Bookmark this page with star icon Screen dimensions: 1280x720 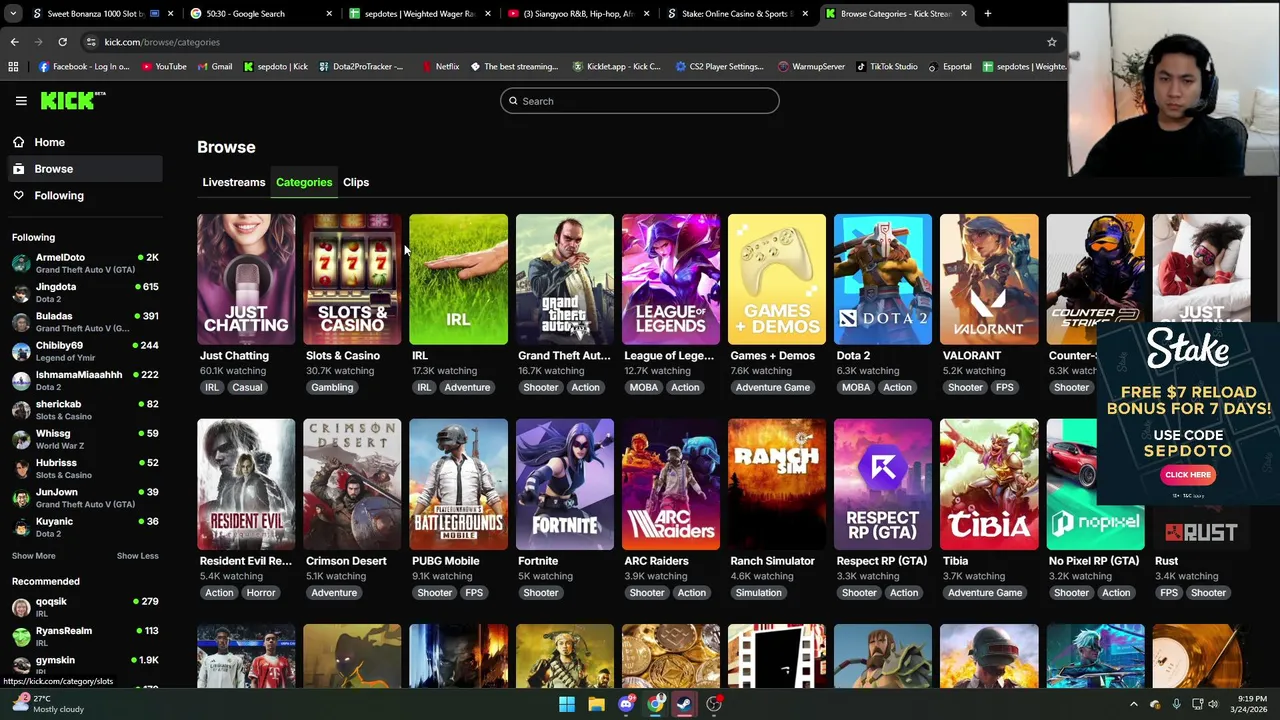coord(1051,42)
